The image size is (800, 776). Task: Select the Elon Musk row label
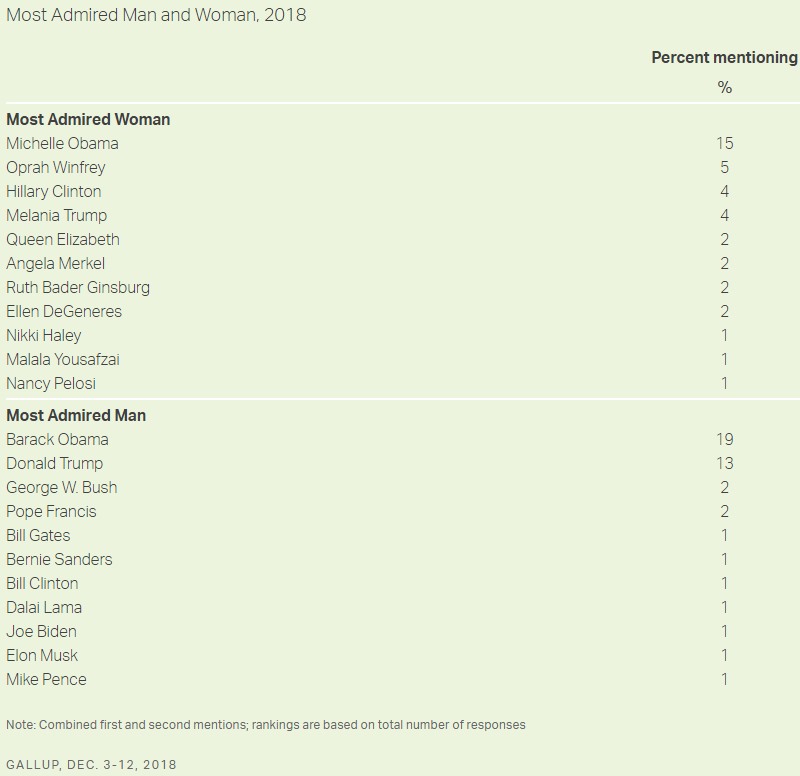[42, 655]
